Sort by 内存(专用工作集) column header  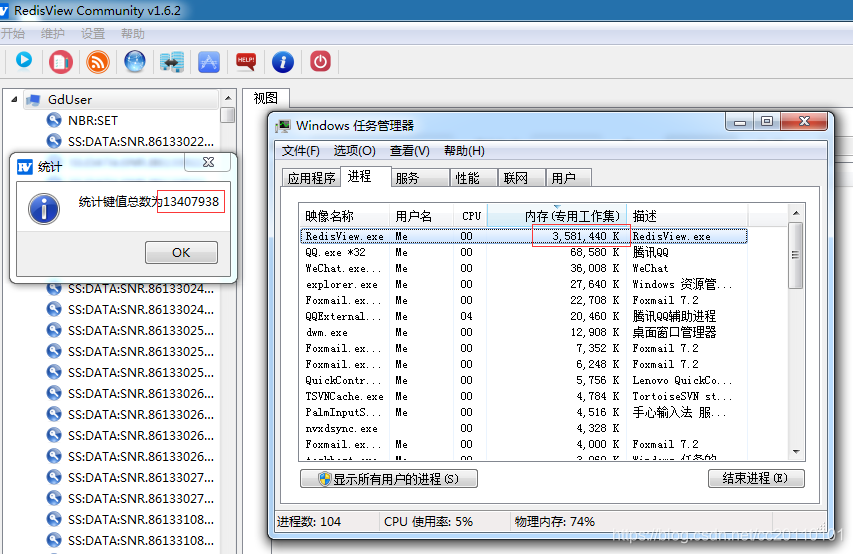pos(557,216)
